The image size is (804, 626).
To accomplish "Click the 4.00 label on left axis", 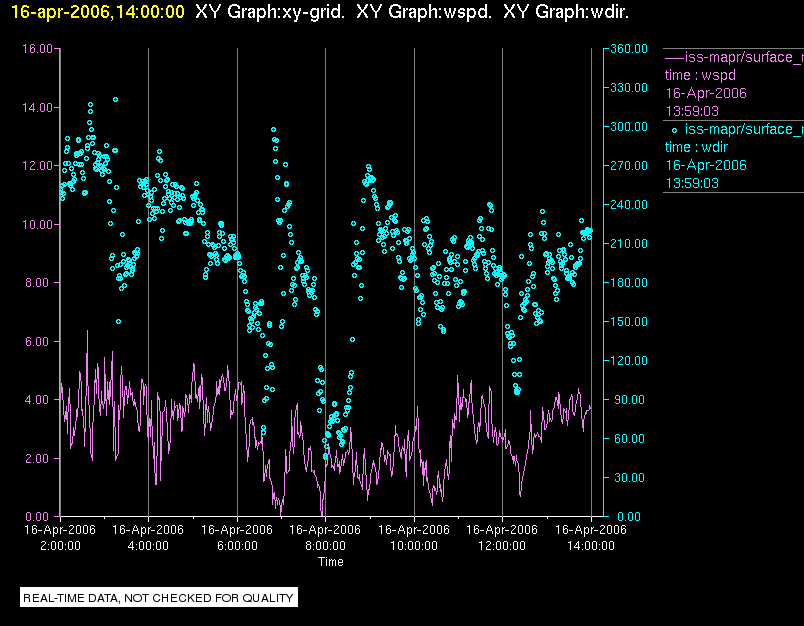I will click(39, 399).
